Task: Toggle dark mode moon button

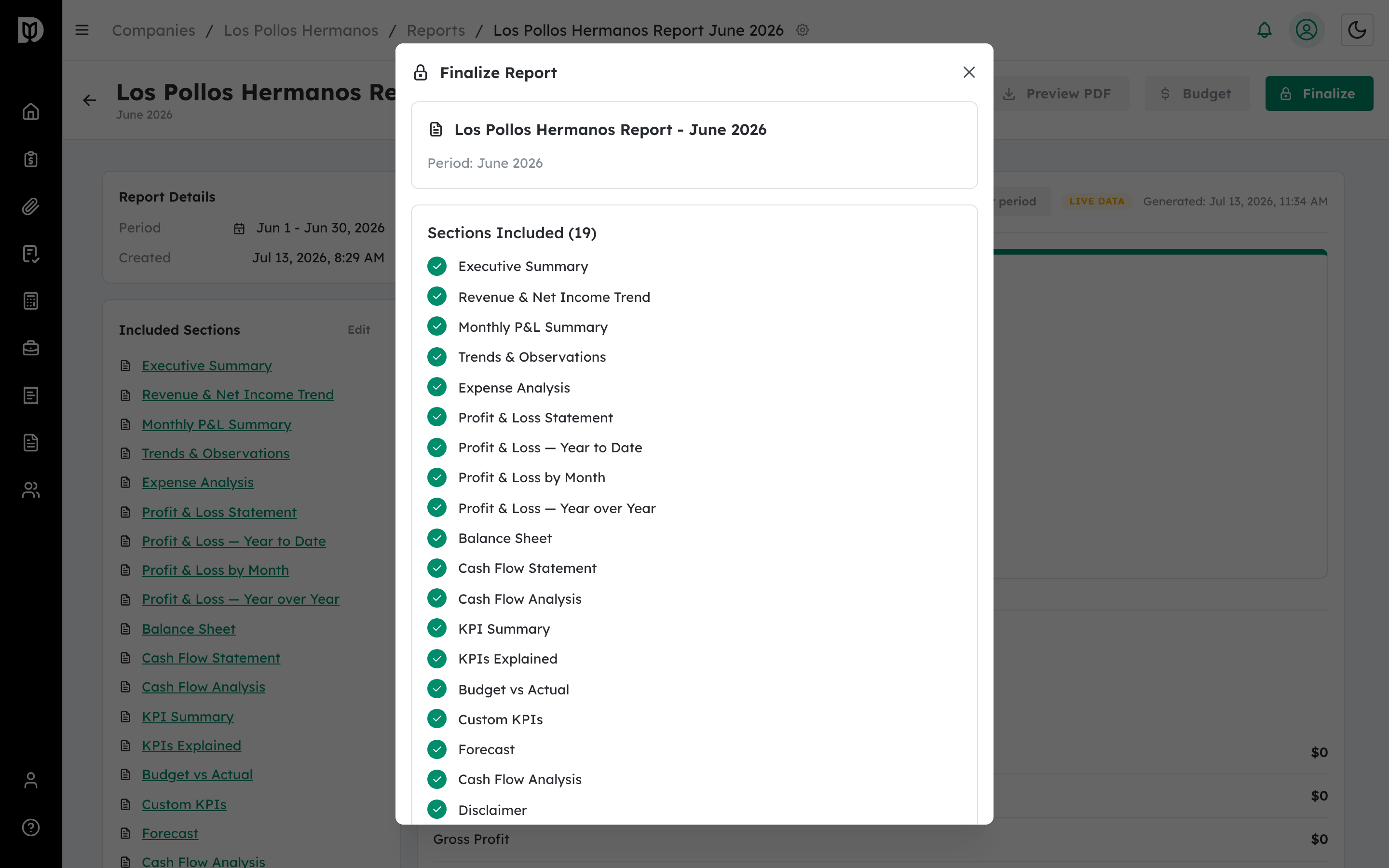Action: point(1357,30)
